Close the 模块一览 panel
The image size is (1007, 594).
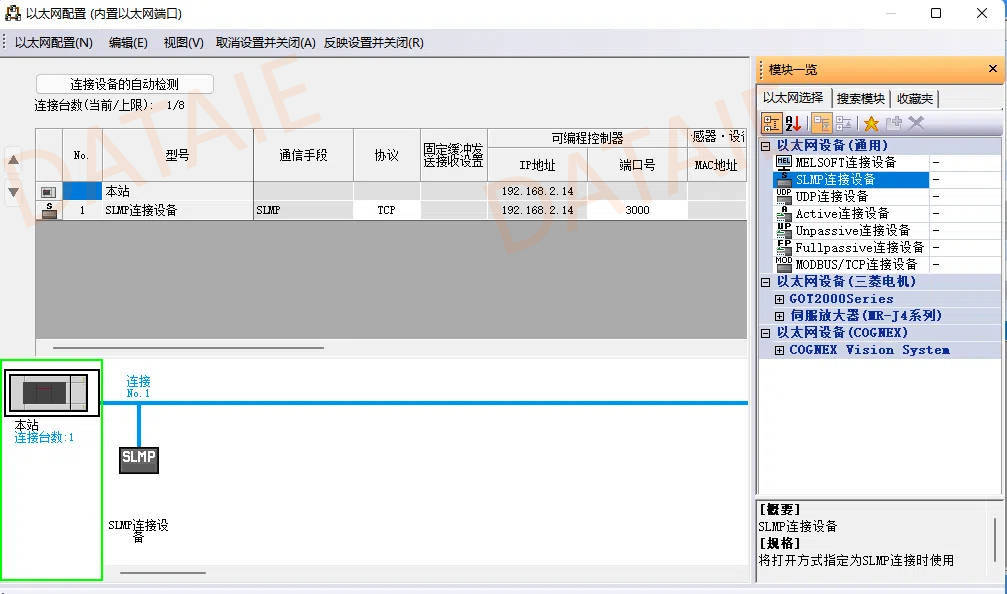992,69
